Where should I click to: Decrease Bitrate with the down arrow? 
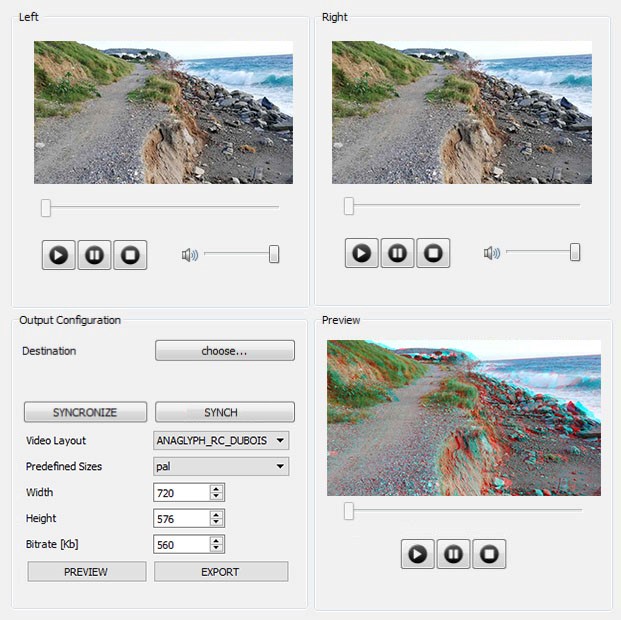[216, 549]
